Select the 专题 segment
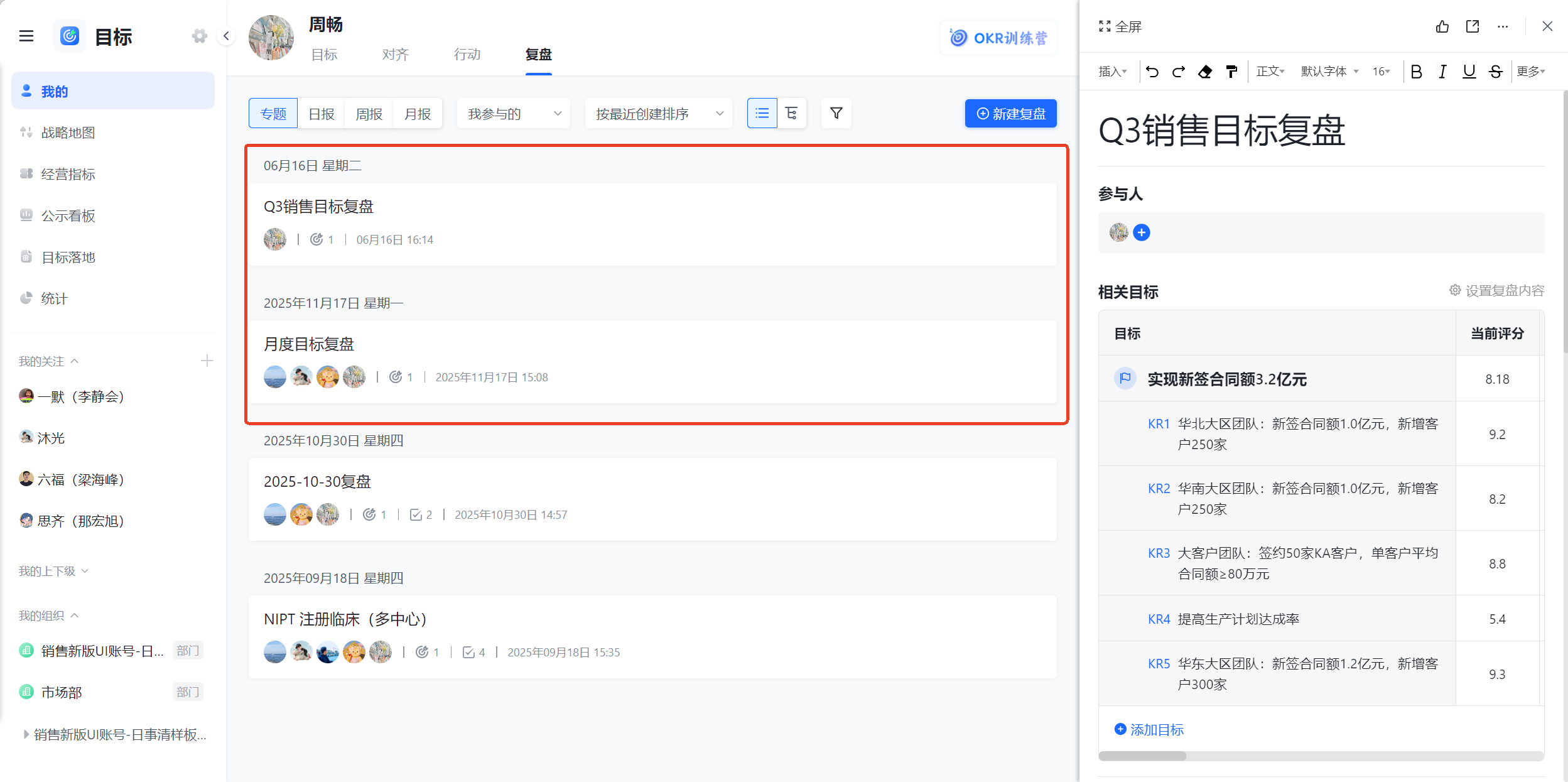Screen dimensions: 1568x782 pos(273,114)
